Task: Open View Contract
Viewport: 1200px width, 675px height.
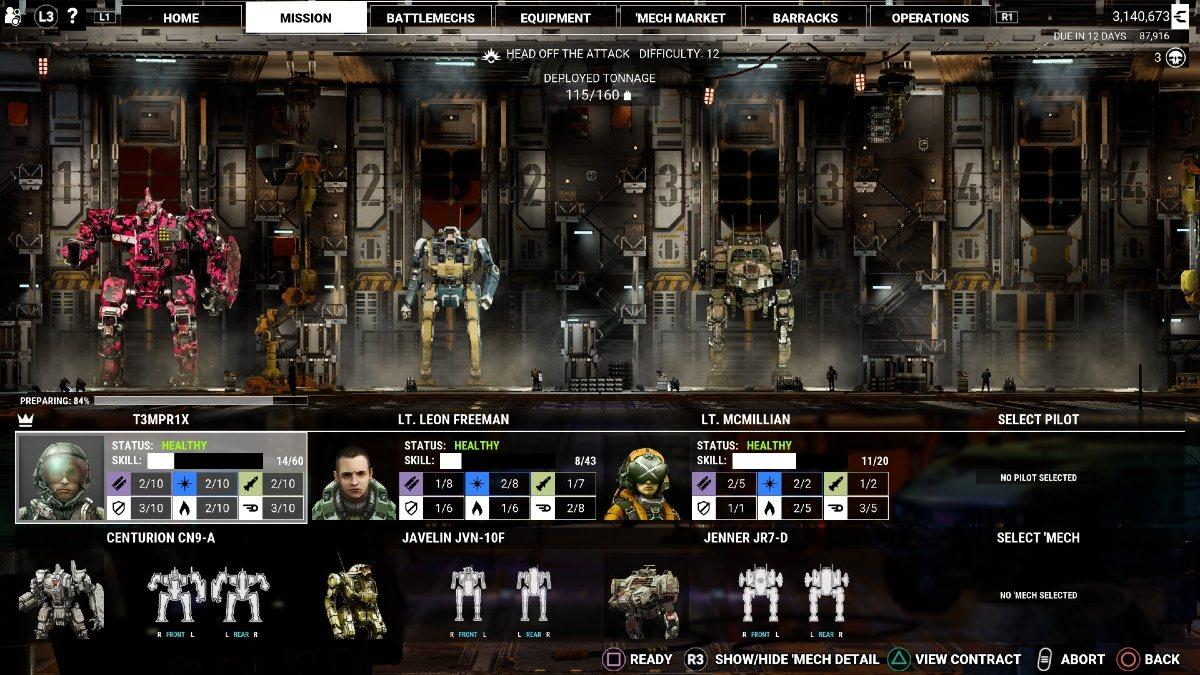Action: point(955,659)
